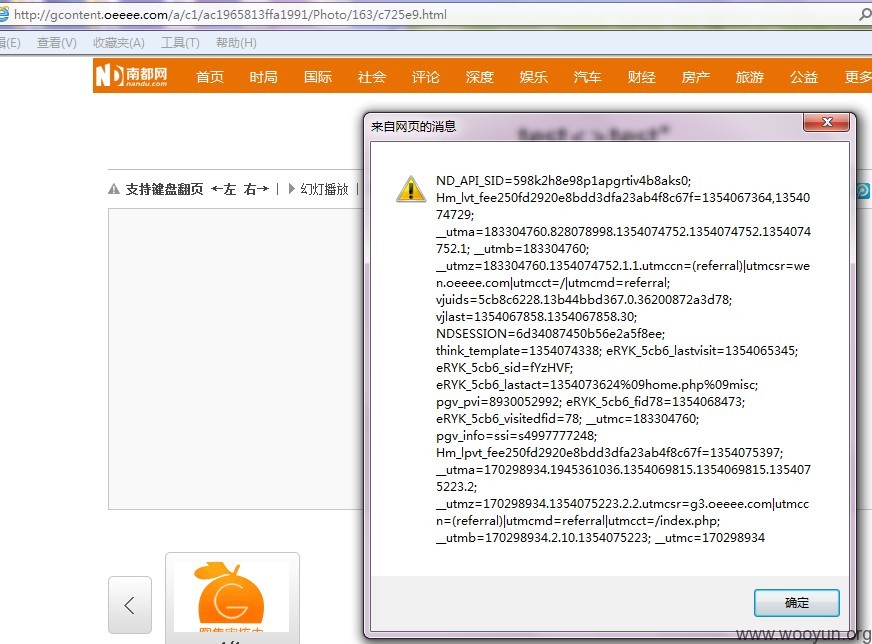Open the 房产 section
872x644 pixels.
tap(695, 77)
